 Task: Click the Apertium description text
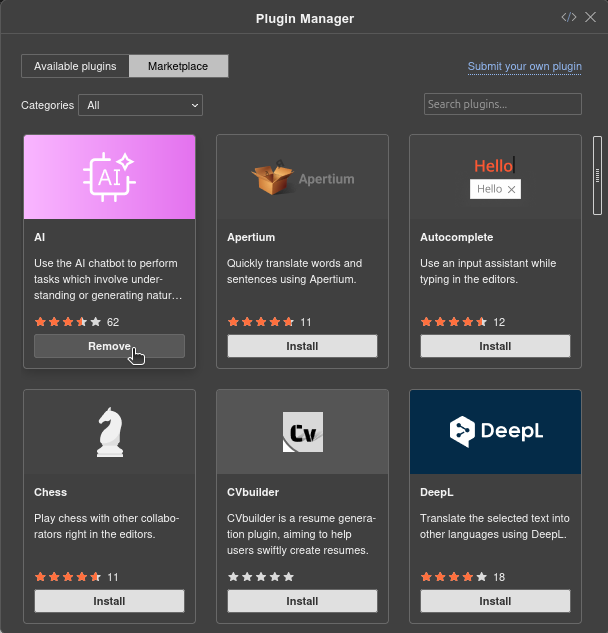pos(294,271)
